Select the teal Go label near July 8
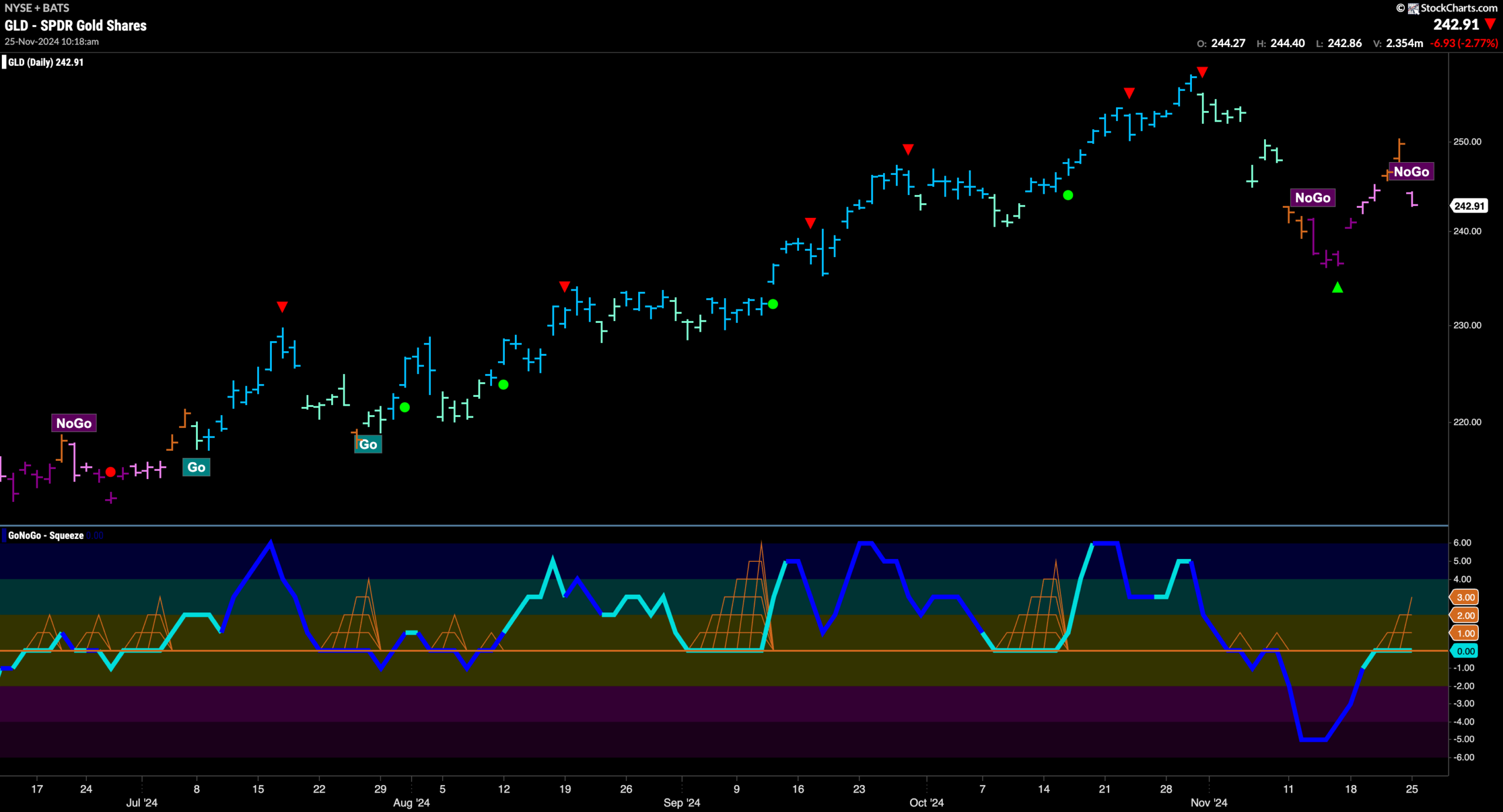 tap(196, 467)
